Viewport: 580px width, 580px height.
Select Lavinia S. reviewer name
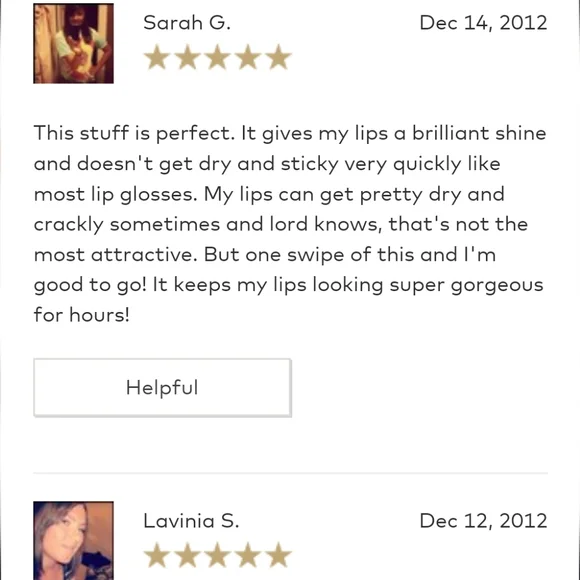click(x=191, y=520)
